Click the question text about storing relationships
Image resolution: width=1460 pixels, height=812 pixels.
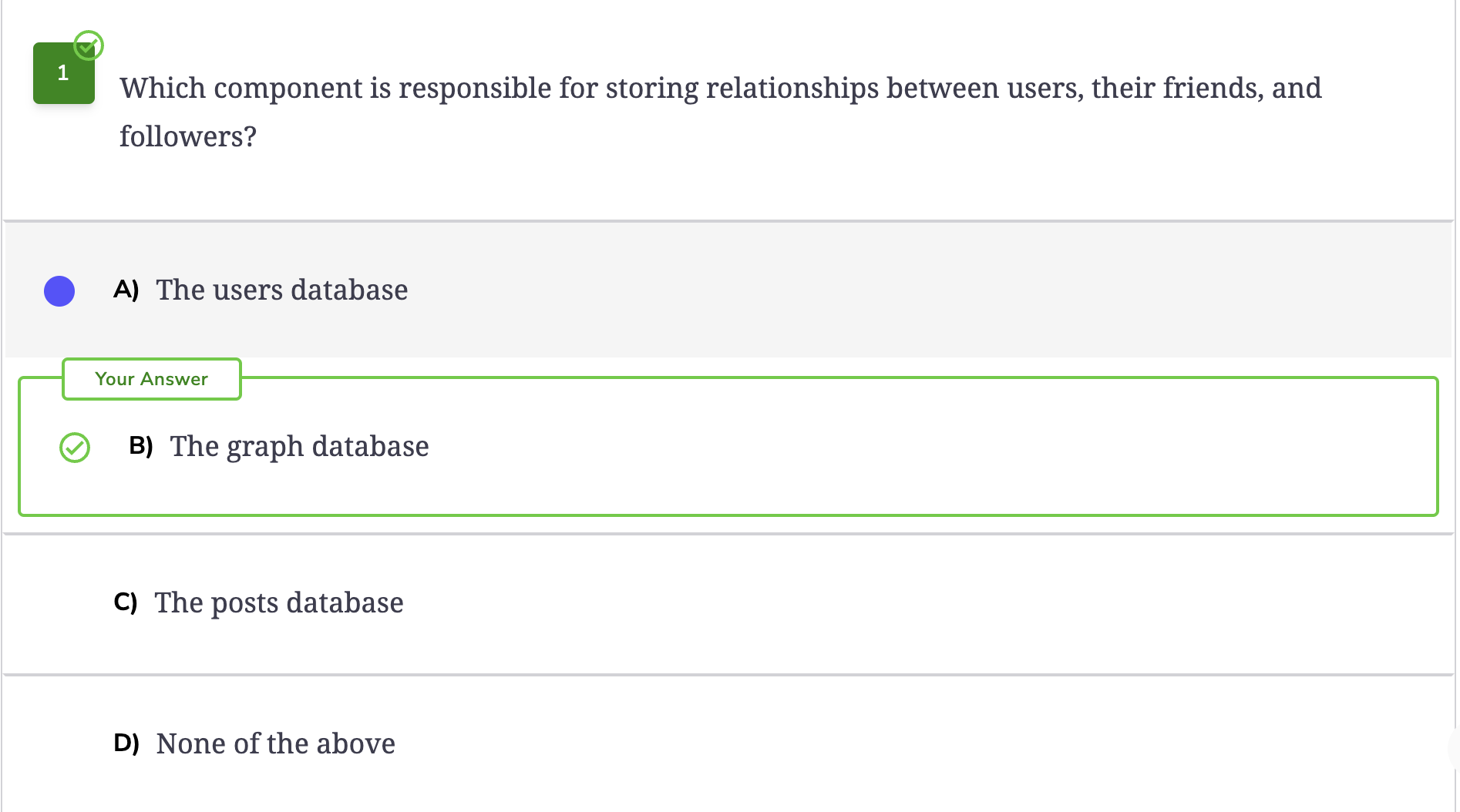pos(721,112)
